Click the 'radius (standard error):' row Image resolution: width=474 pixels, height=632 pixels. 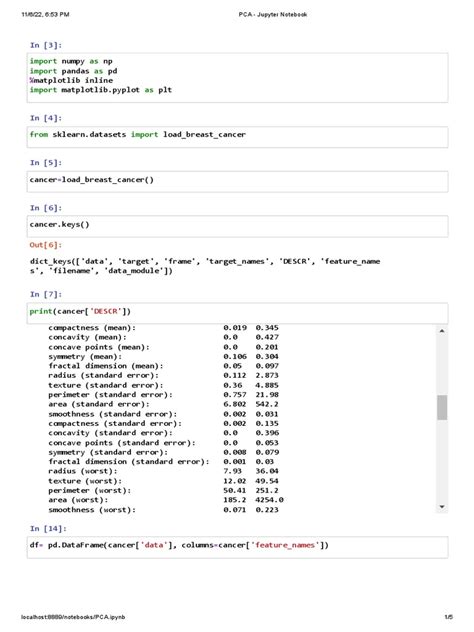(163, 376)
